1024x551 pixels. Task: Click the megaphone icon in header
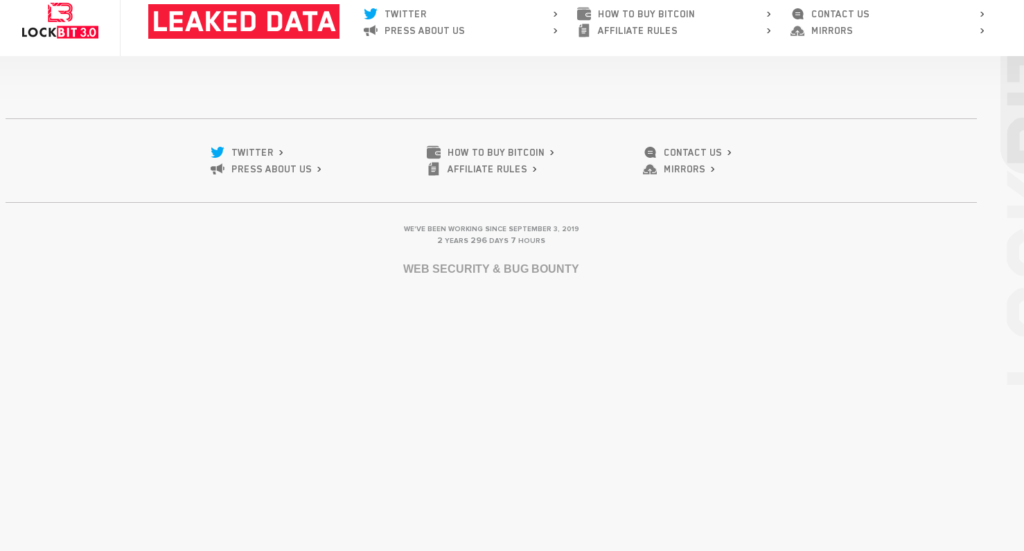[370, 31]
